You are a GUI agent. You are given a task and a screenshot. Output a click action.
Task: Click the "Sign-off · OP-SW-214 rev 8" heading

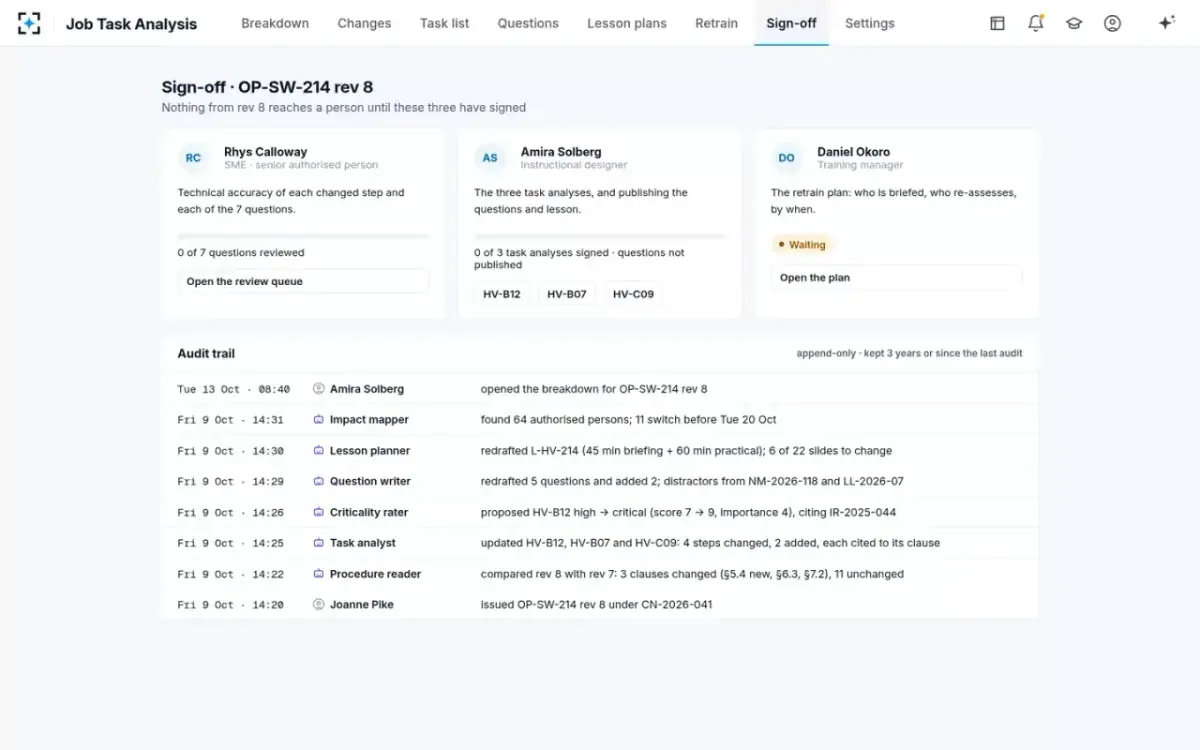(267, 88)
